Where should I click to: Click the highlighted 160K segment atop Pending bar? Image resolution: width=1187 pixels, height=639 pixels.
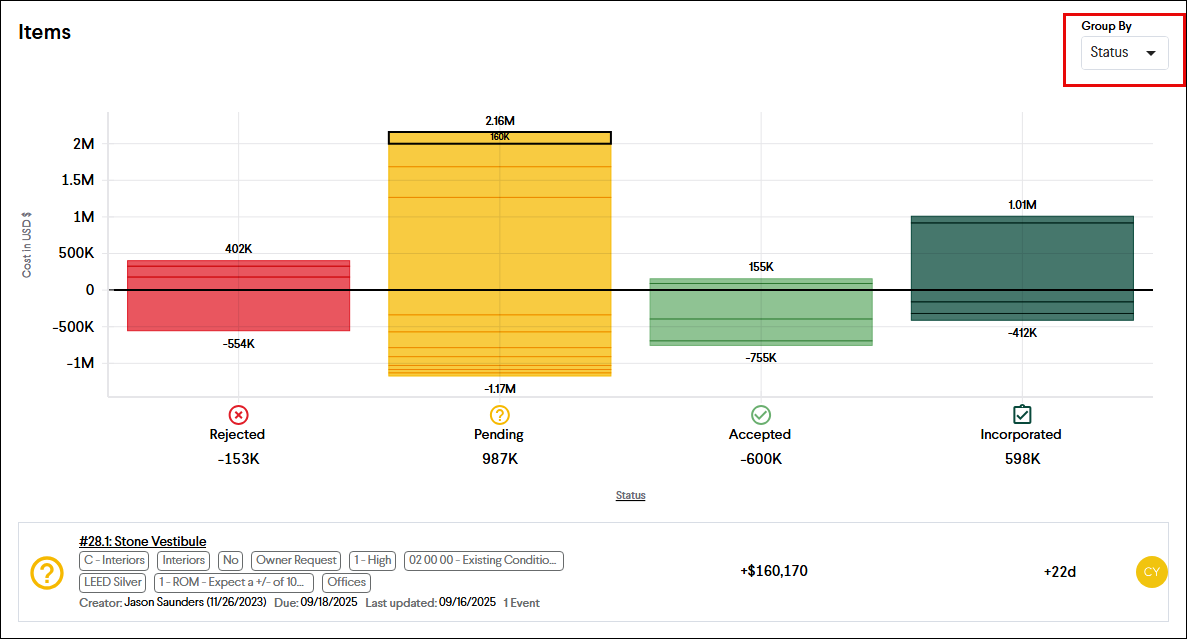(x=499, y=137)
